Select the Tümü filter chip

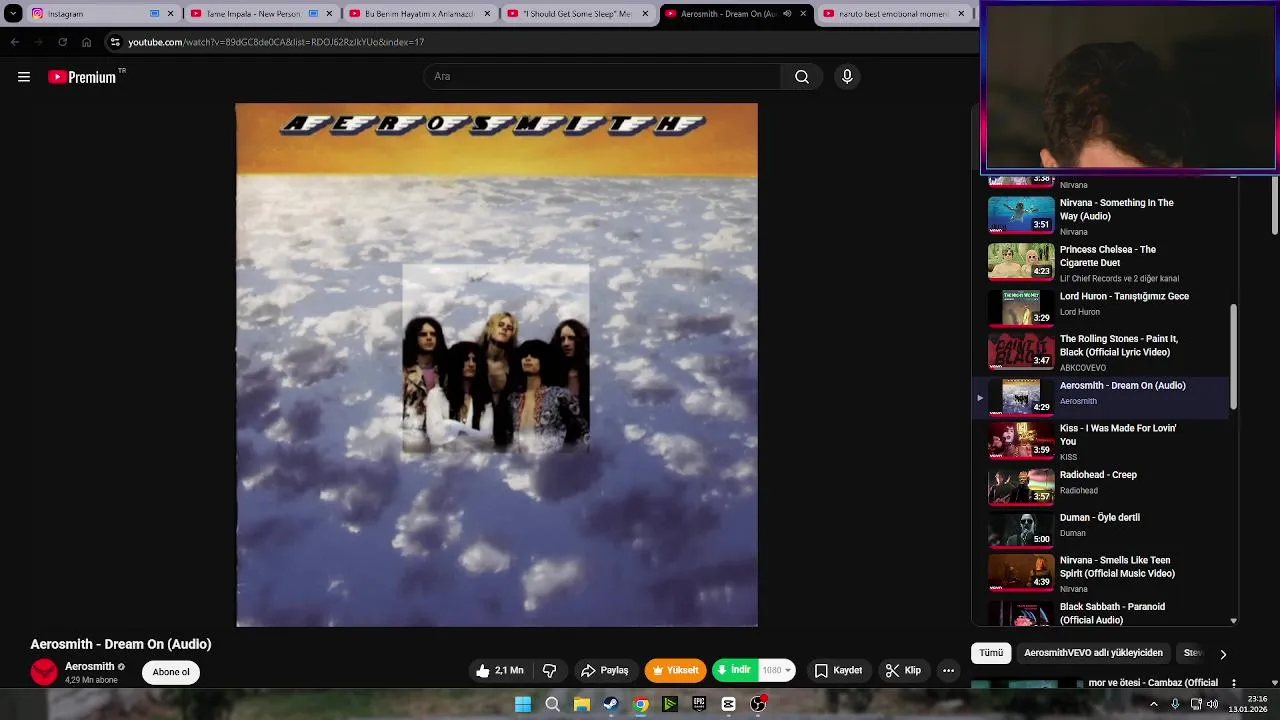coord(991,653)
